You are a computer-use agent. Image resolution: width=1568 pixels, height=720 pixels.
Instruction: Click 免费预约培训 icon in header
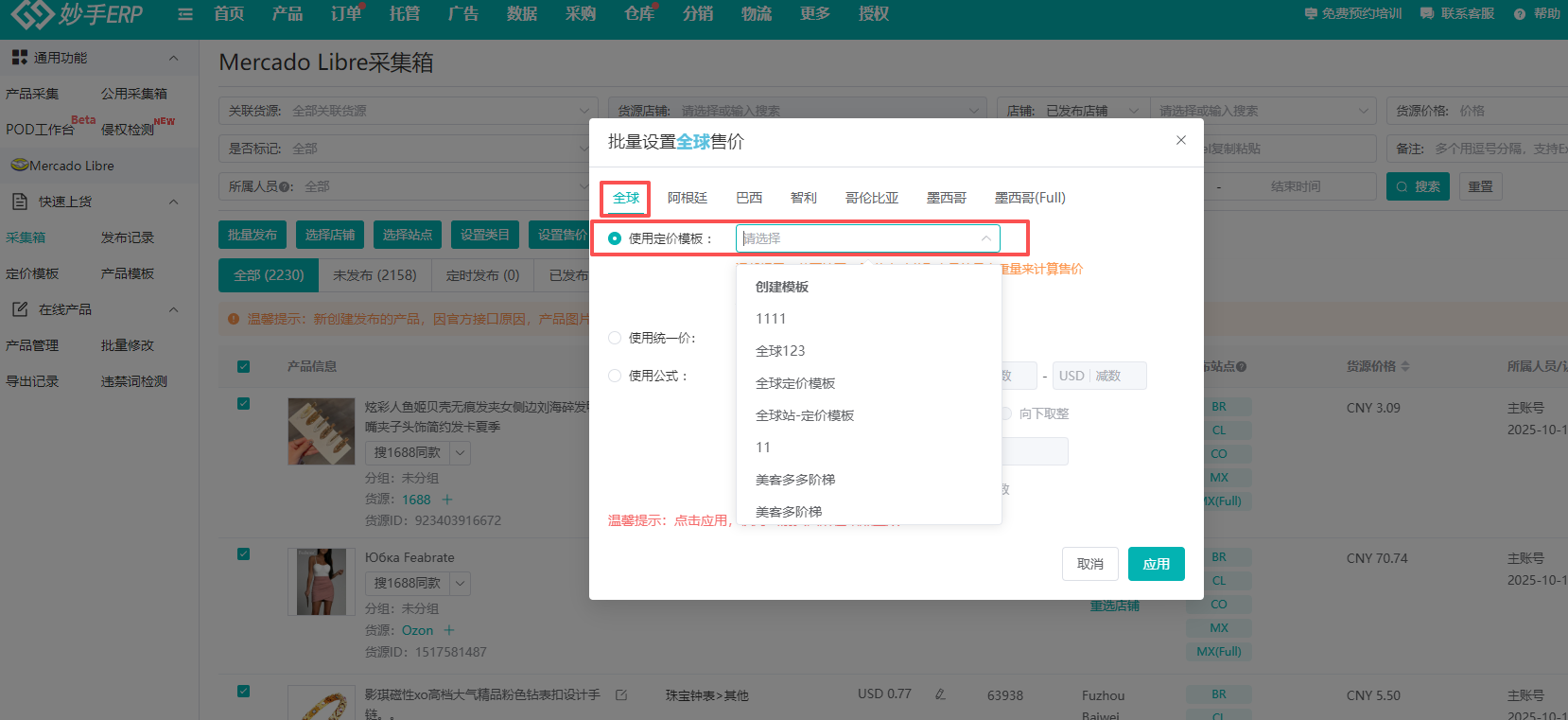point(1311,14)
